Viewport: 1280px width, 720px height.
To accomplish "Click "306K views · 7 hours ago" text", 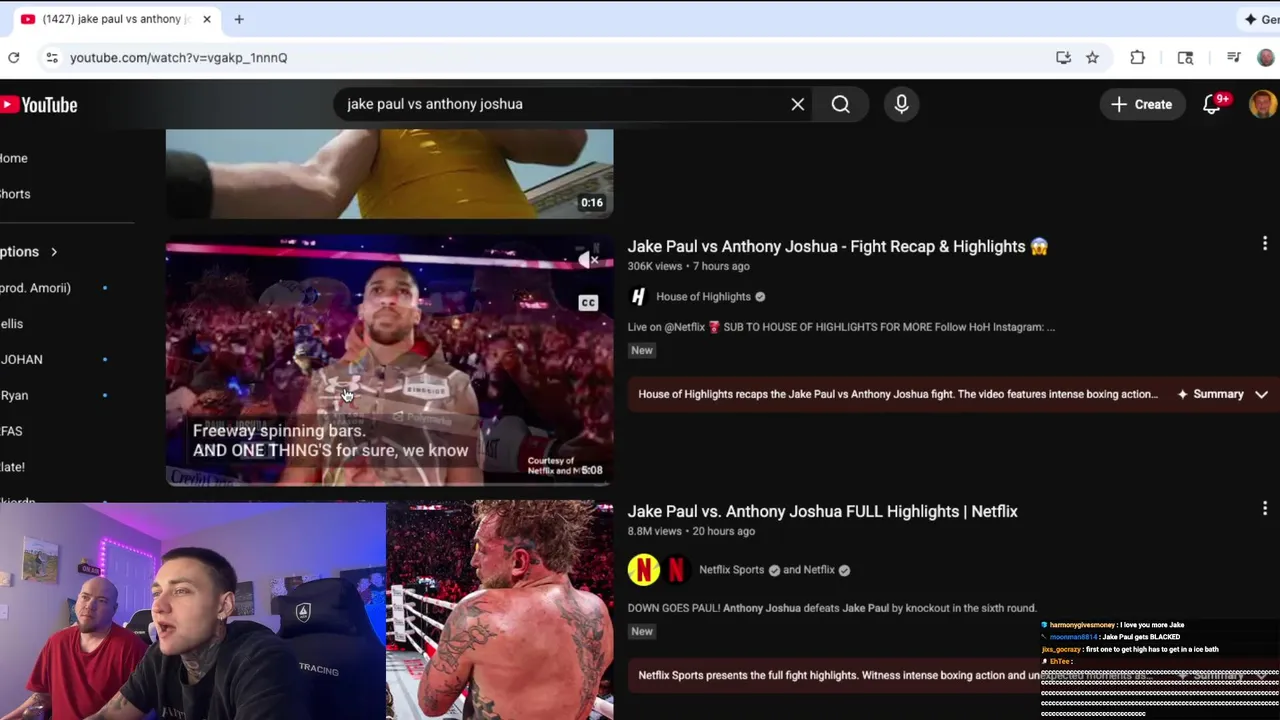I will point(688,267).
